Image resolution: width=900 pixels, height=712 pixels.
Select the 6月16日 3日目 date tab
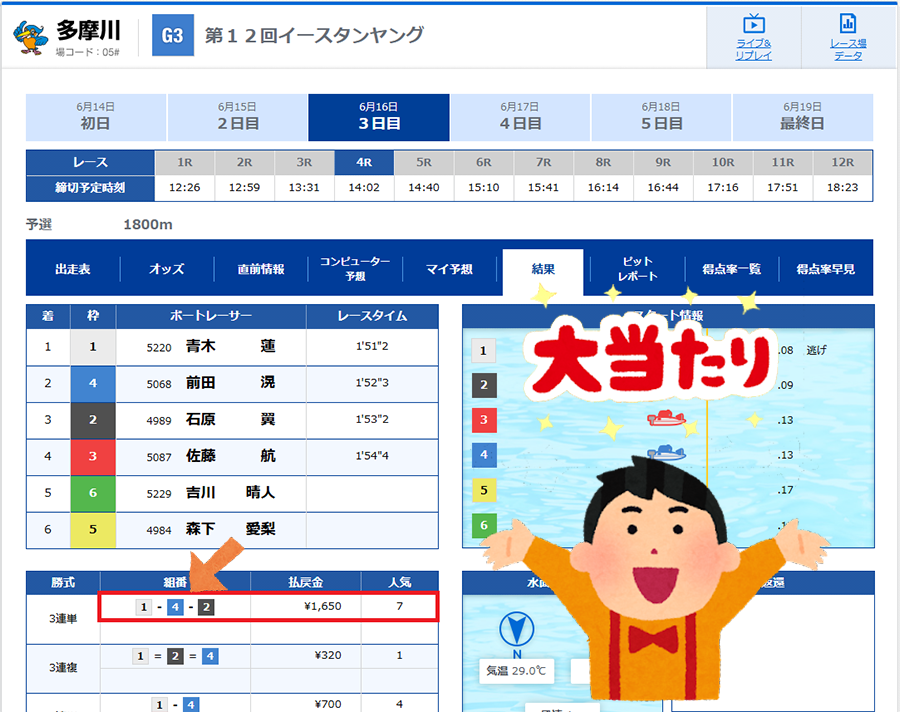(379, 117)
